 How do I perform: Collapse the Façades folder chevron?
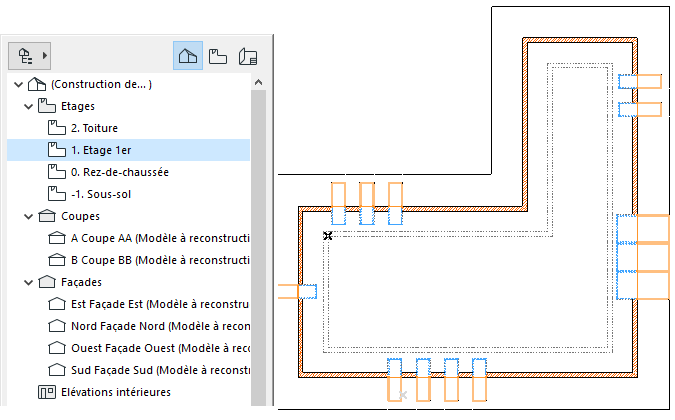coord(28,283)
